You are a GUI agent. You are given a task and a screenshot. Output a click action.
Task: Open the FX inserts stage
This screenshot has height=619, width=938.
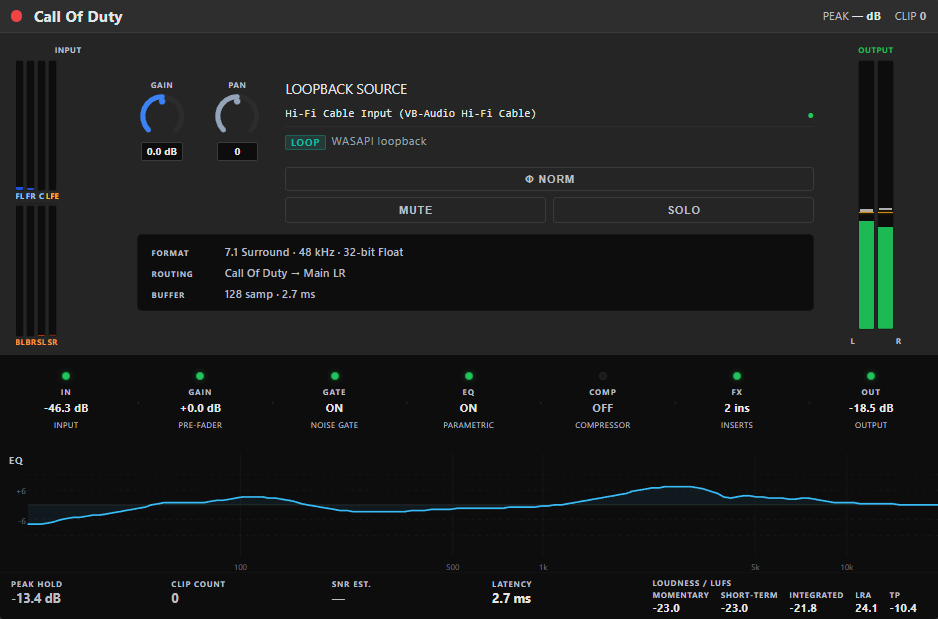pyautogui.click(x=736, y=400)
